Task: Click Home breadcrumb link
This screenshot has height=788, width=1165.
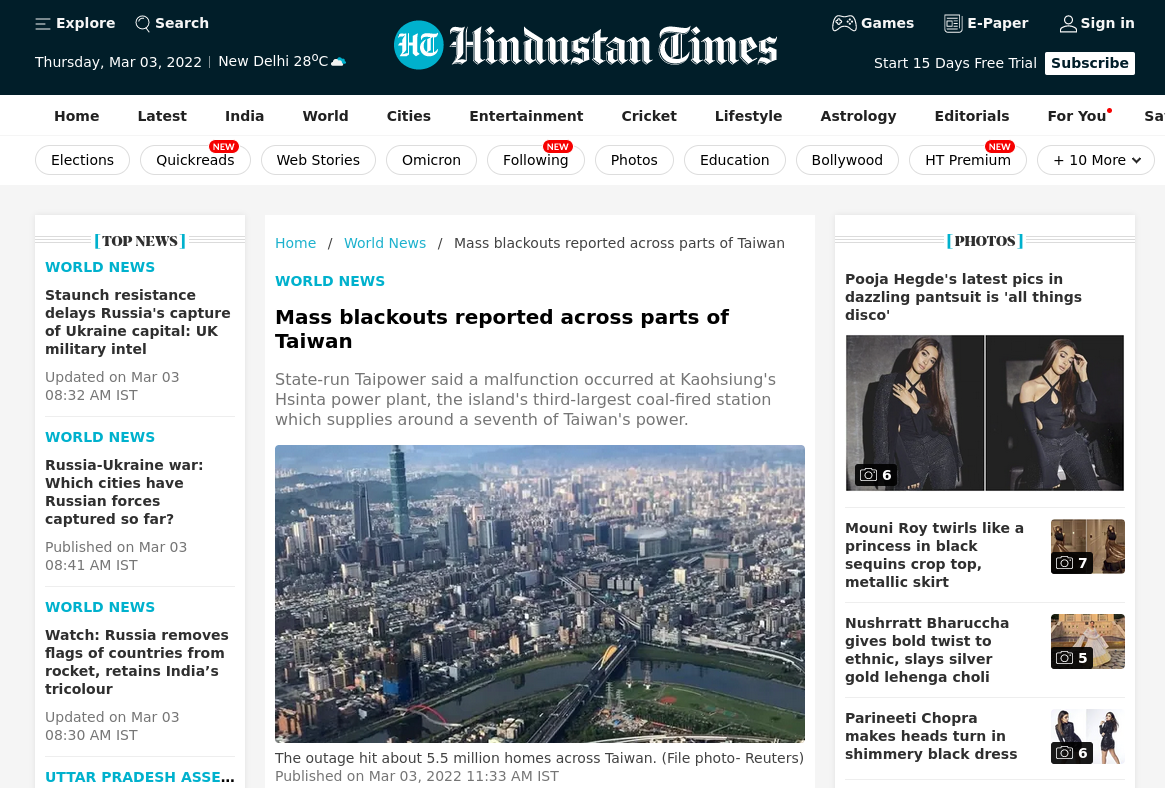Action: tap(296, 243)
